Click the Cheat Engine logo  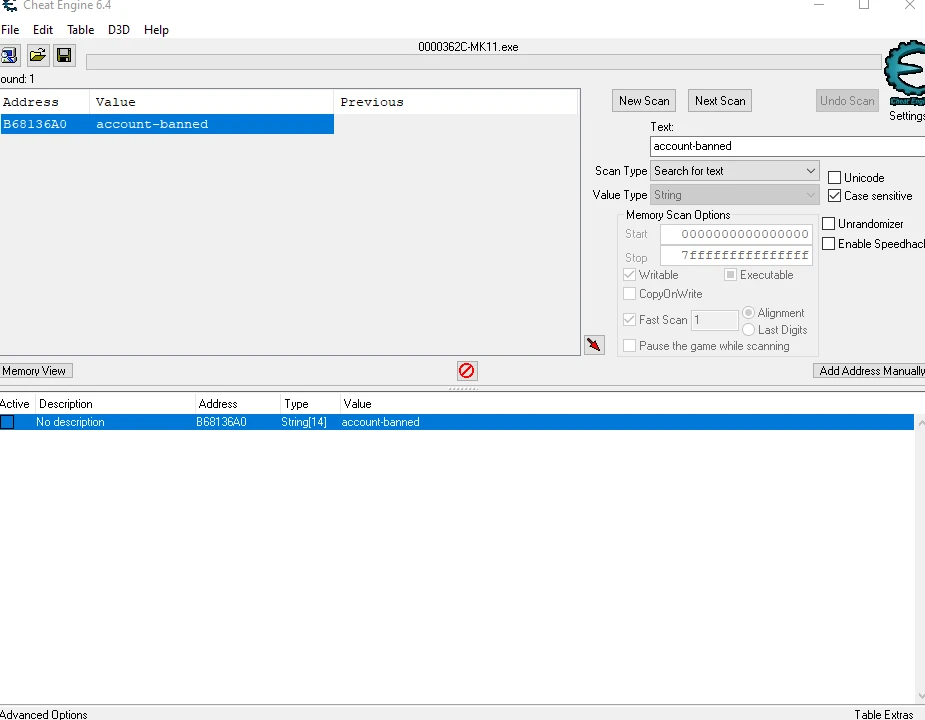click(906, 73)
